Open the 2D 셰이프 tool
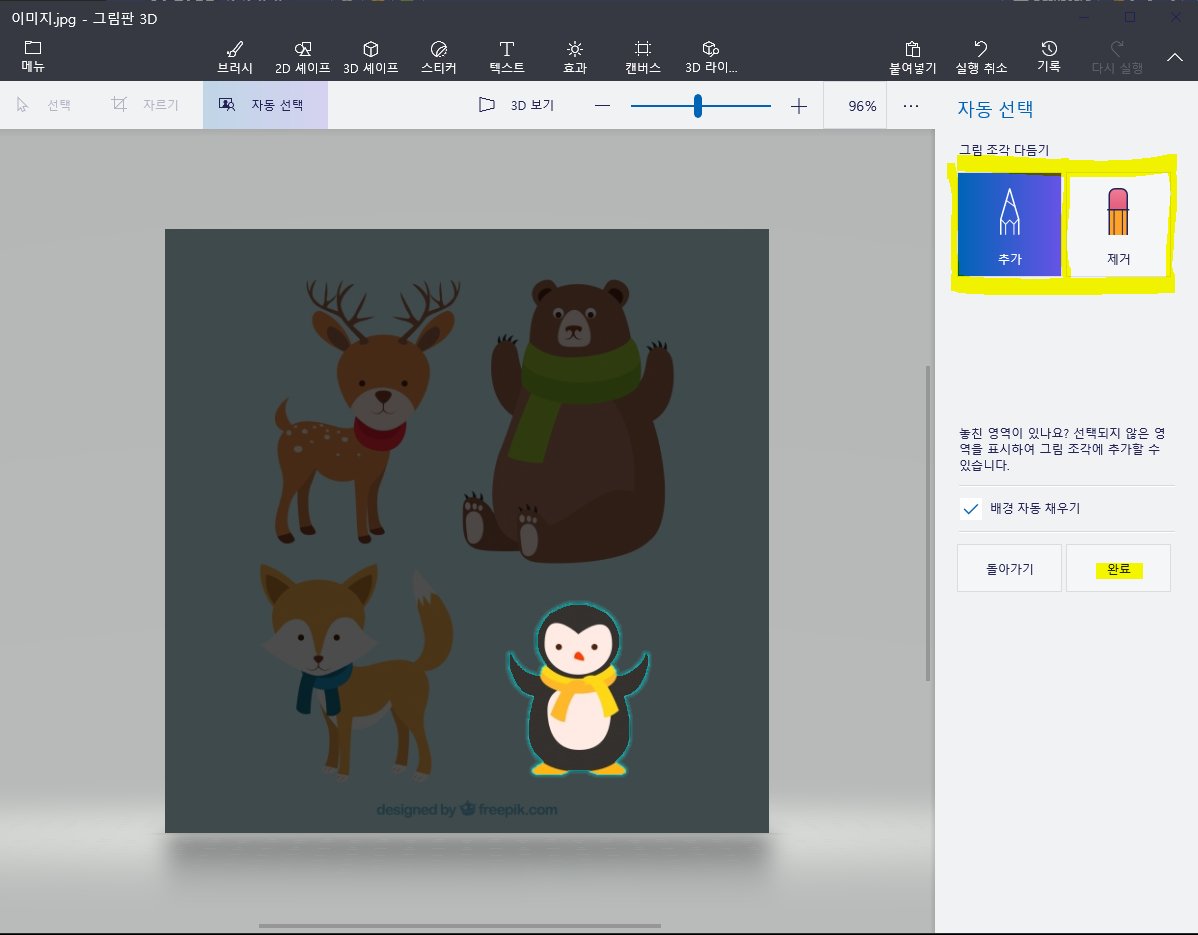The width and height of the screenshot is (1198, 935). (303, 57)
